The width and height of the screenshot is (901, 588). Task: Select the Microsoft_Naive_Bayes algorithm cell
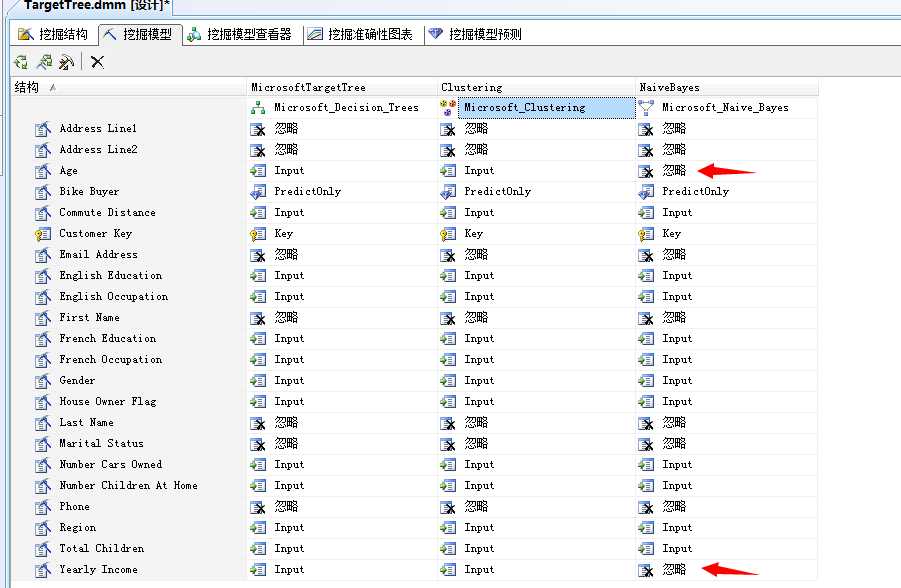pos(725,107)
